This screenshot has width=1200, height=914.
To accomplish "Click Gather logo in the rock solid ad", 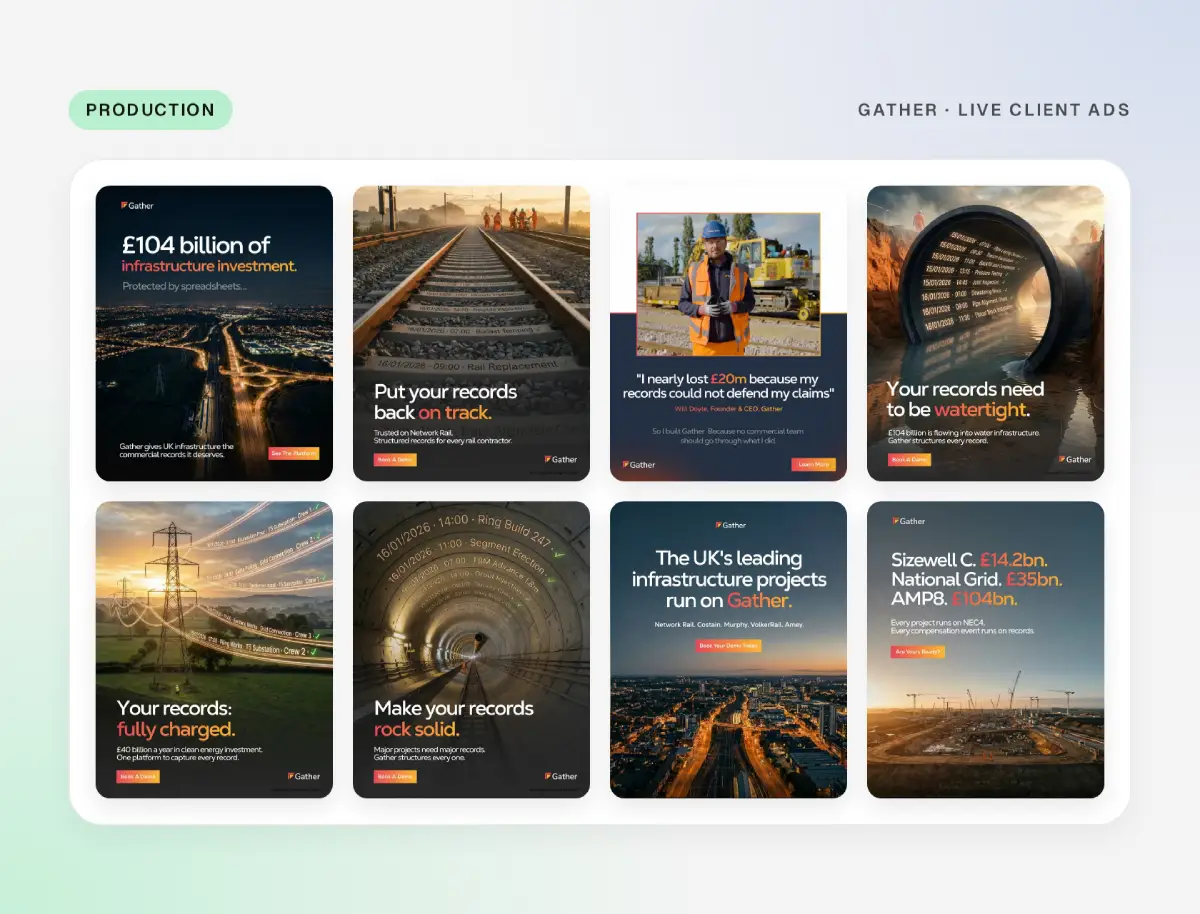I will (561, 776).
